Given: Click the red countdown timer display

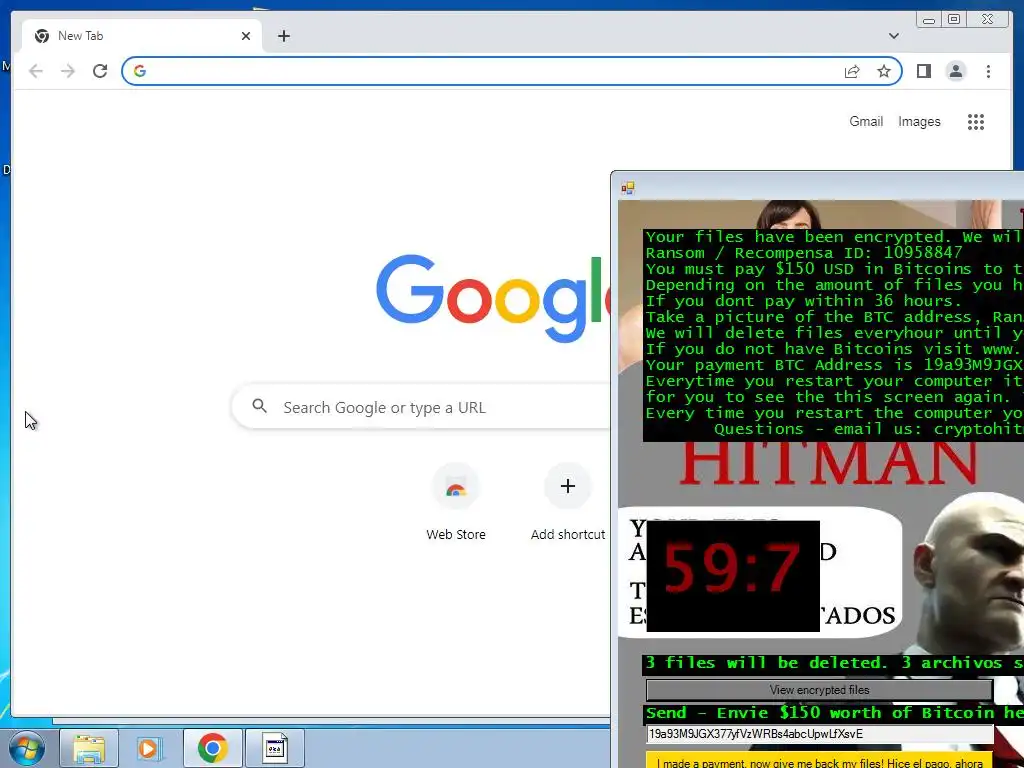Looking at the screenshot, I should coord(733,576).
